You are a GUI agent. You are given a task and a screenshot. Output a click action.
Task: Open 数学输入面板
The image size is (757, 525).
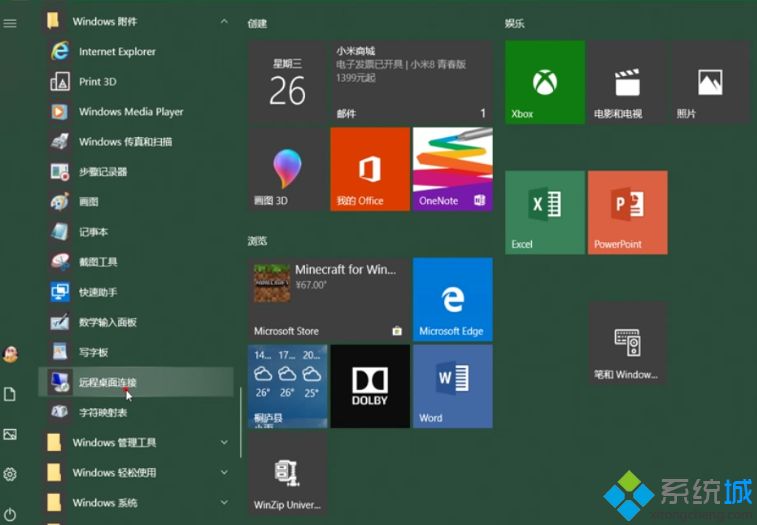point(136,322)
